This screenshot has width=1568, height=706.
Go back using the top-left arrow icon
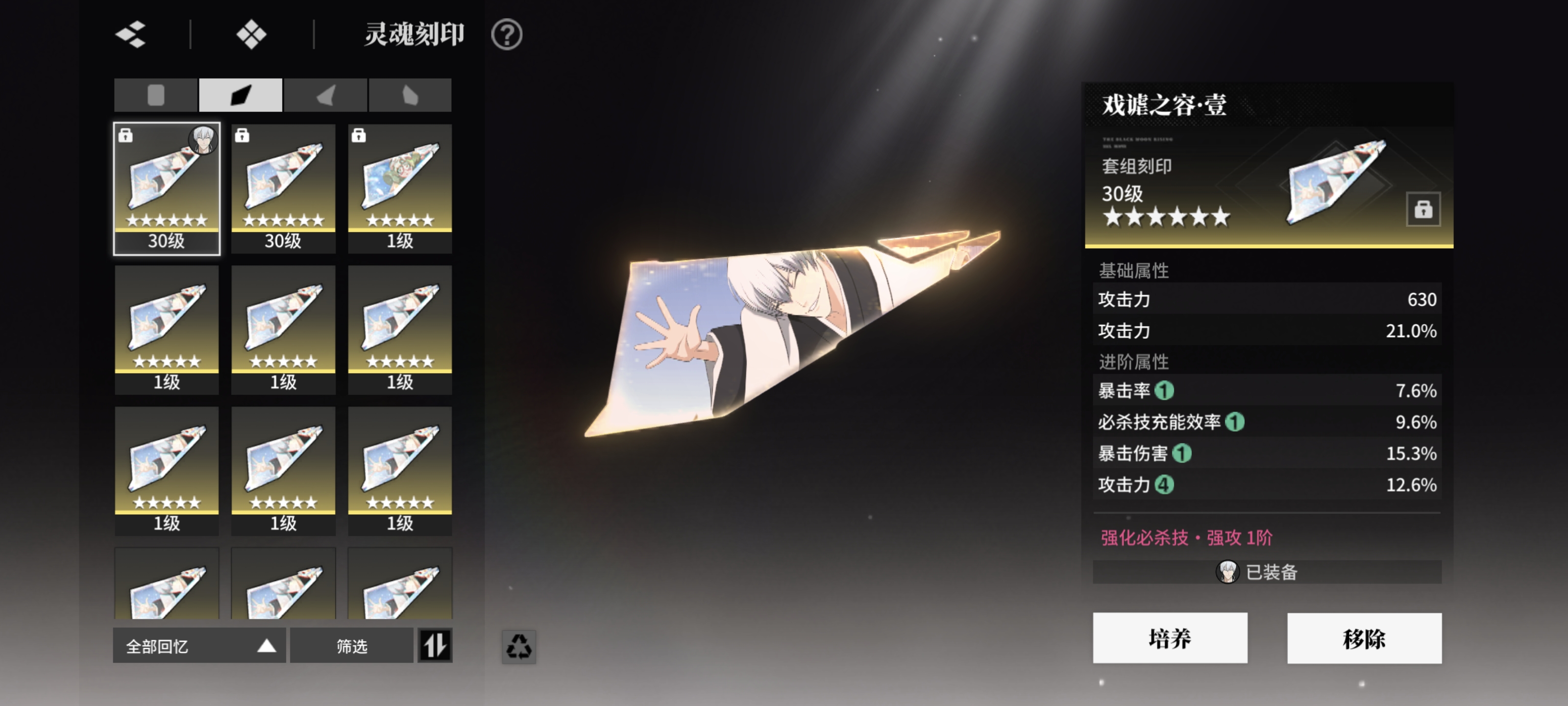(131, 34)
